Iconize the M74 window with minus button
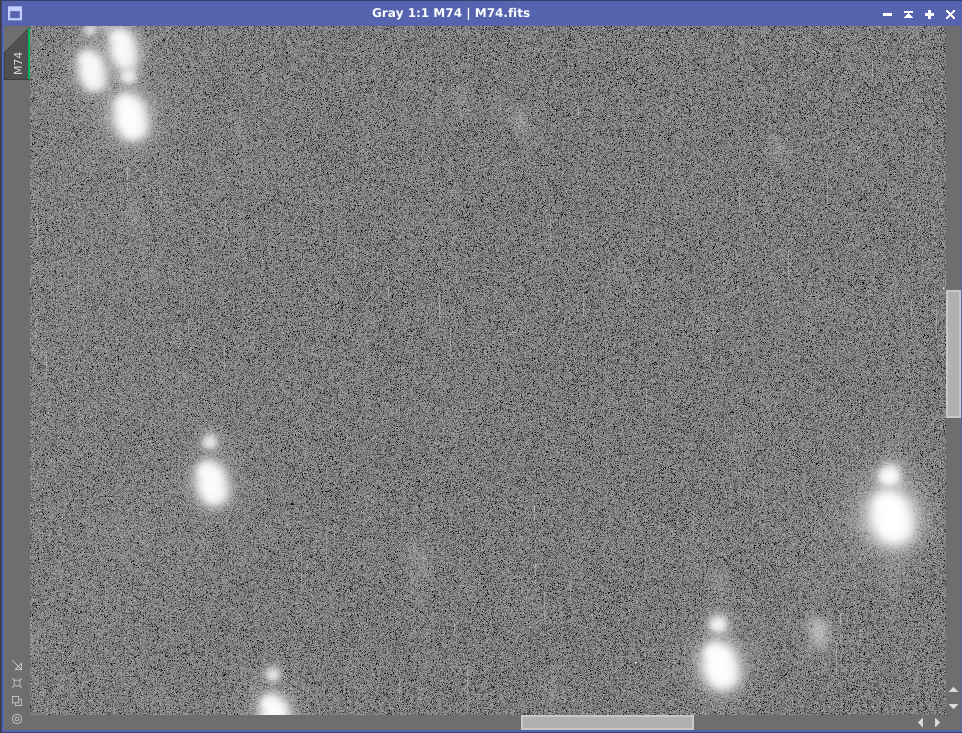This screenshot has width=962, height=733. (887, 14)
